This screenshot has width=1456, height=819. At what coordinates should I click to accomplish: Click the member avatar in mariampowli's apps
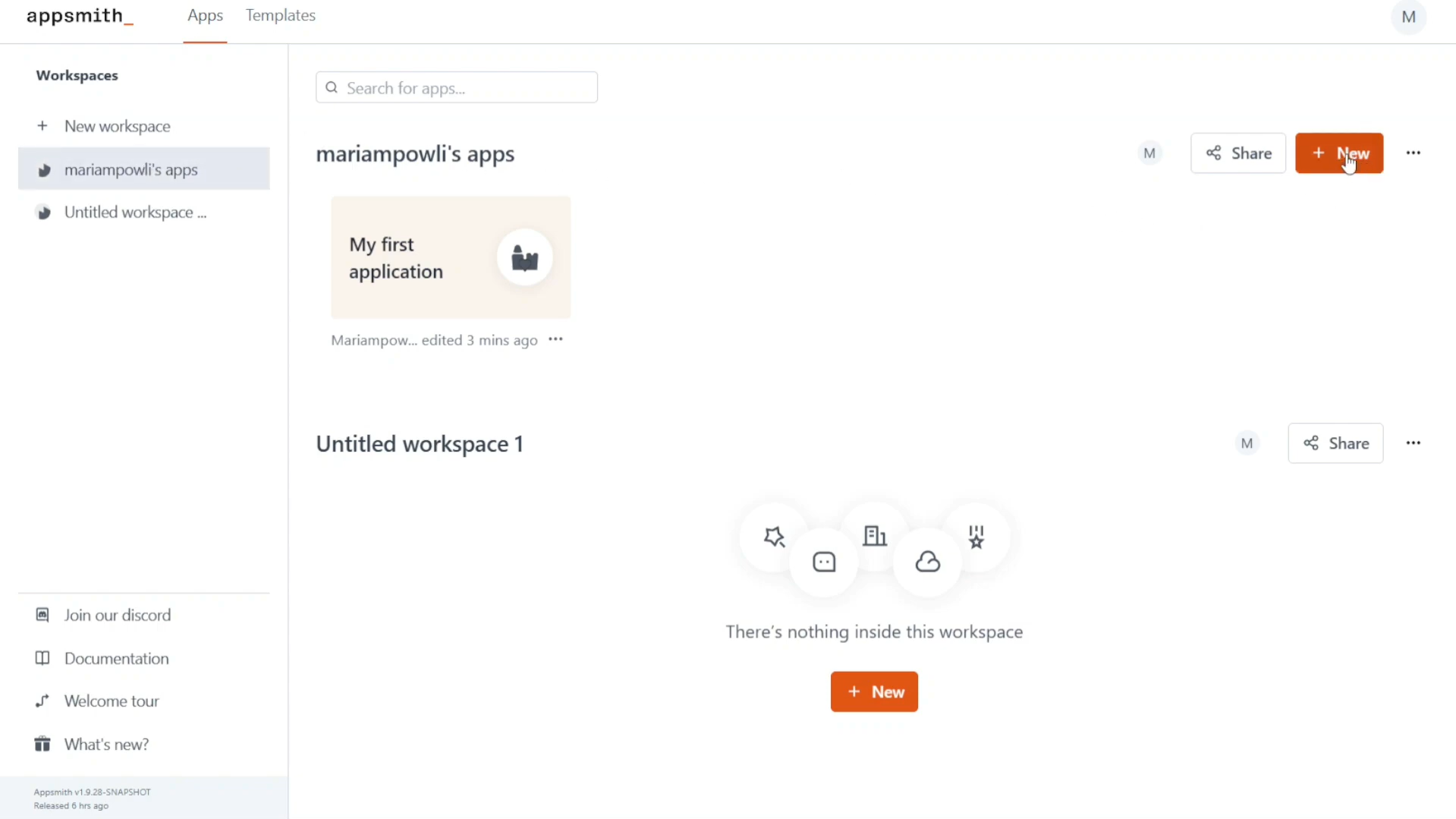point(1149,153)
